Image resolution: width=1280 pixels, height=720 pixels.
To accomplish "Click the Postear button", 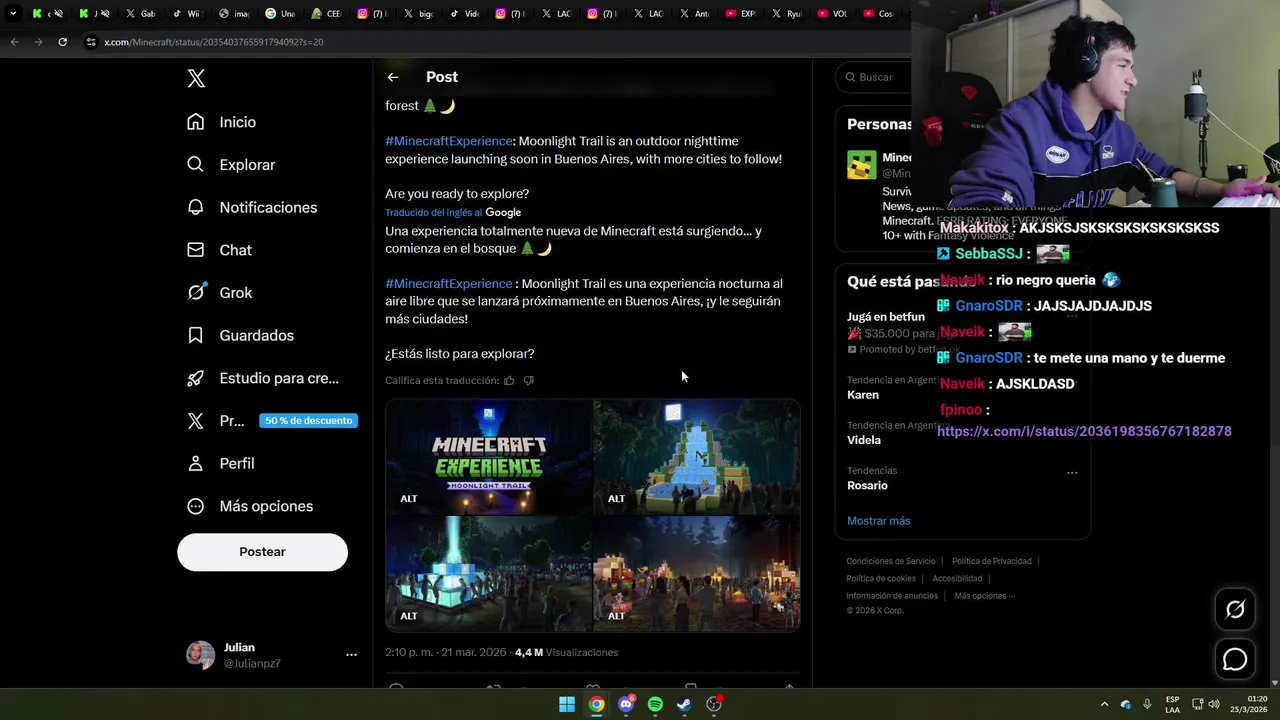I will [262, 552].
